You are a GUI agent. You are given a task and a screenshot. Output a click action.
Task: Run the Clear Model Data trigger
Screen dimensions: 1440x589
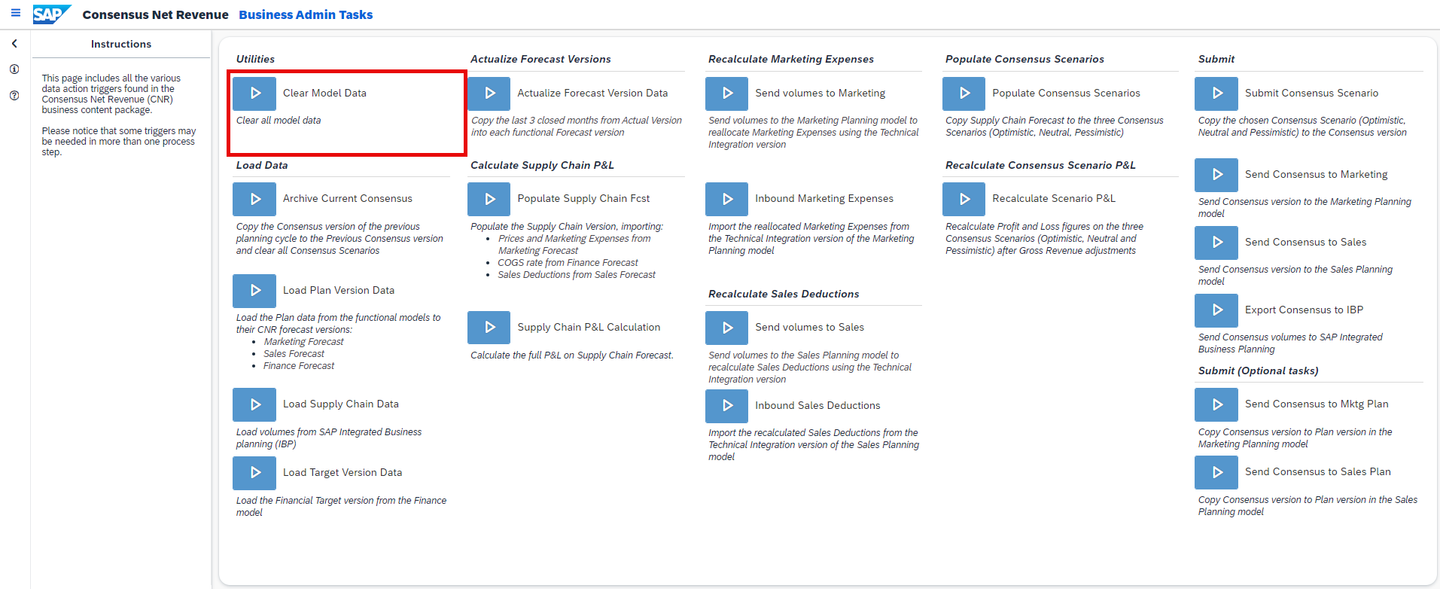255,93
